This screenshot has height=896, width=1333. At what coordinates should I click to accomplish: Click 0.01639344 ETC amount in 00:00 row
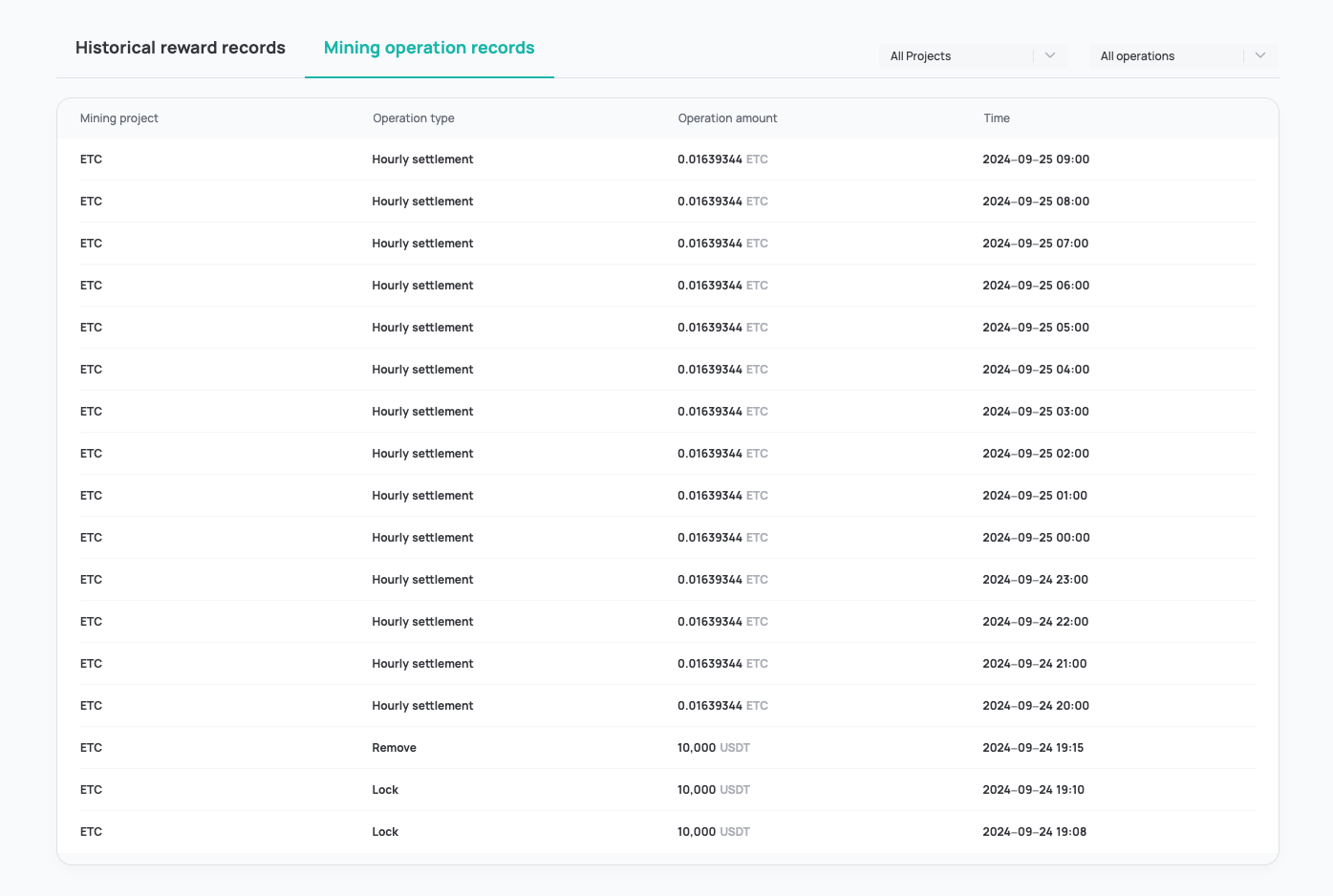[x=722, y=538]
